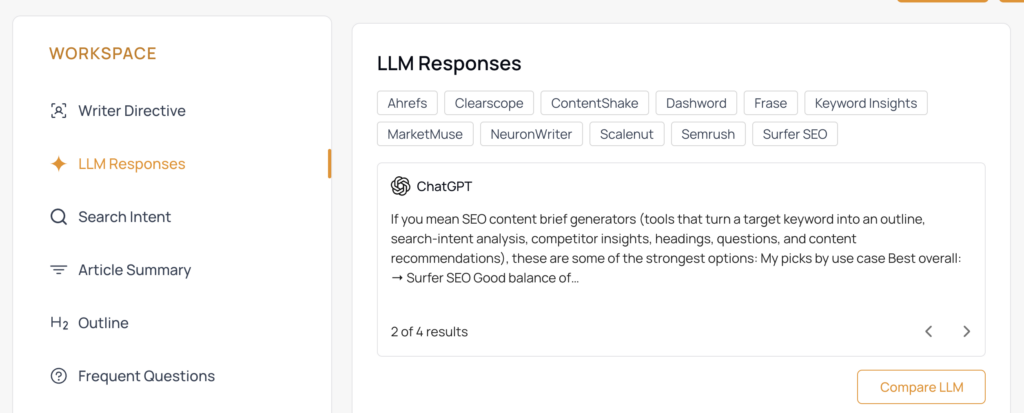Select the Ahrefs tag chip
This screenshot has height=413, width=1024.
coord(408,103)
